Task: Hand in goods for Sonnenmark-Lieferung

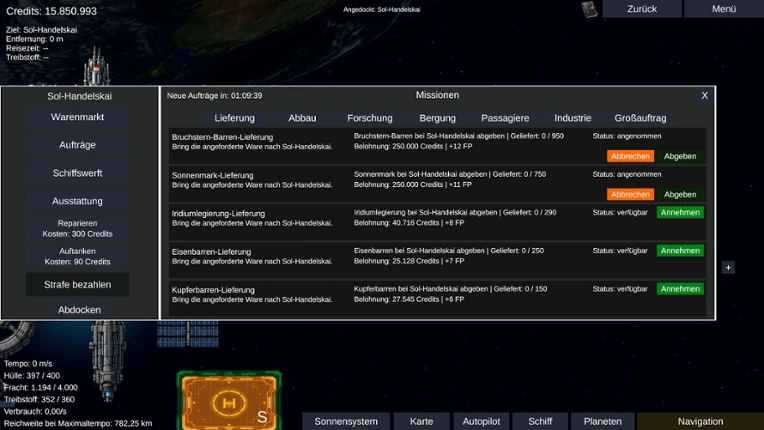Action: (680, 194)
